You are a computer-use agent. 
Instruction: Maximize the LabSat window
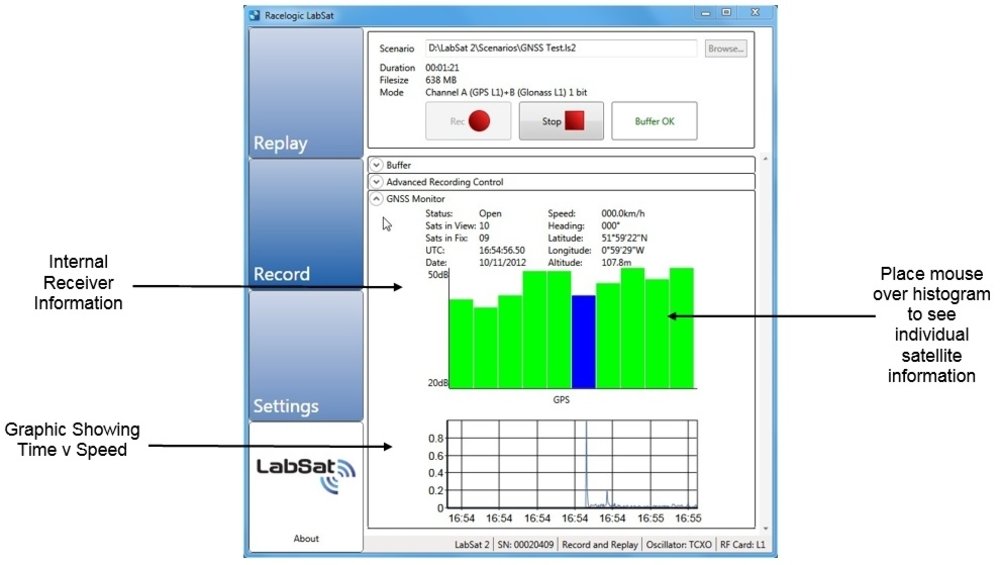coord(726,13)
